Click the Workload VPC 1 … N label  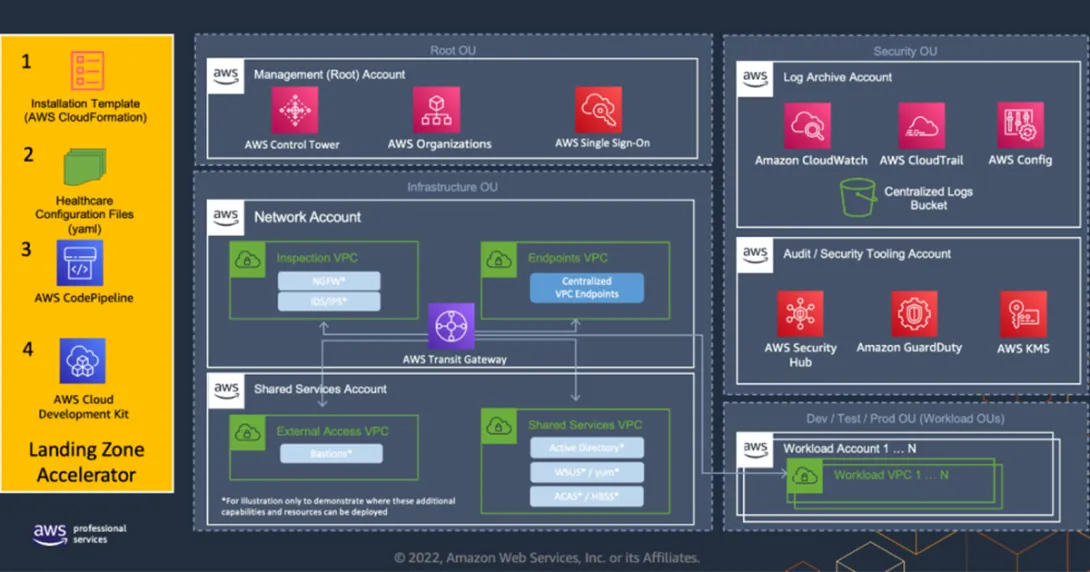(x=890, y=475)
